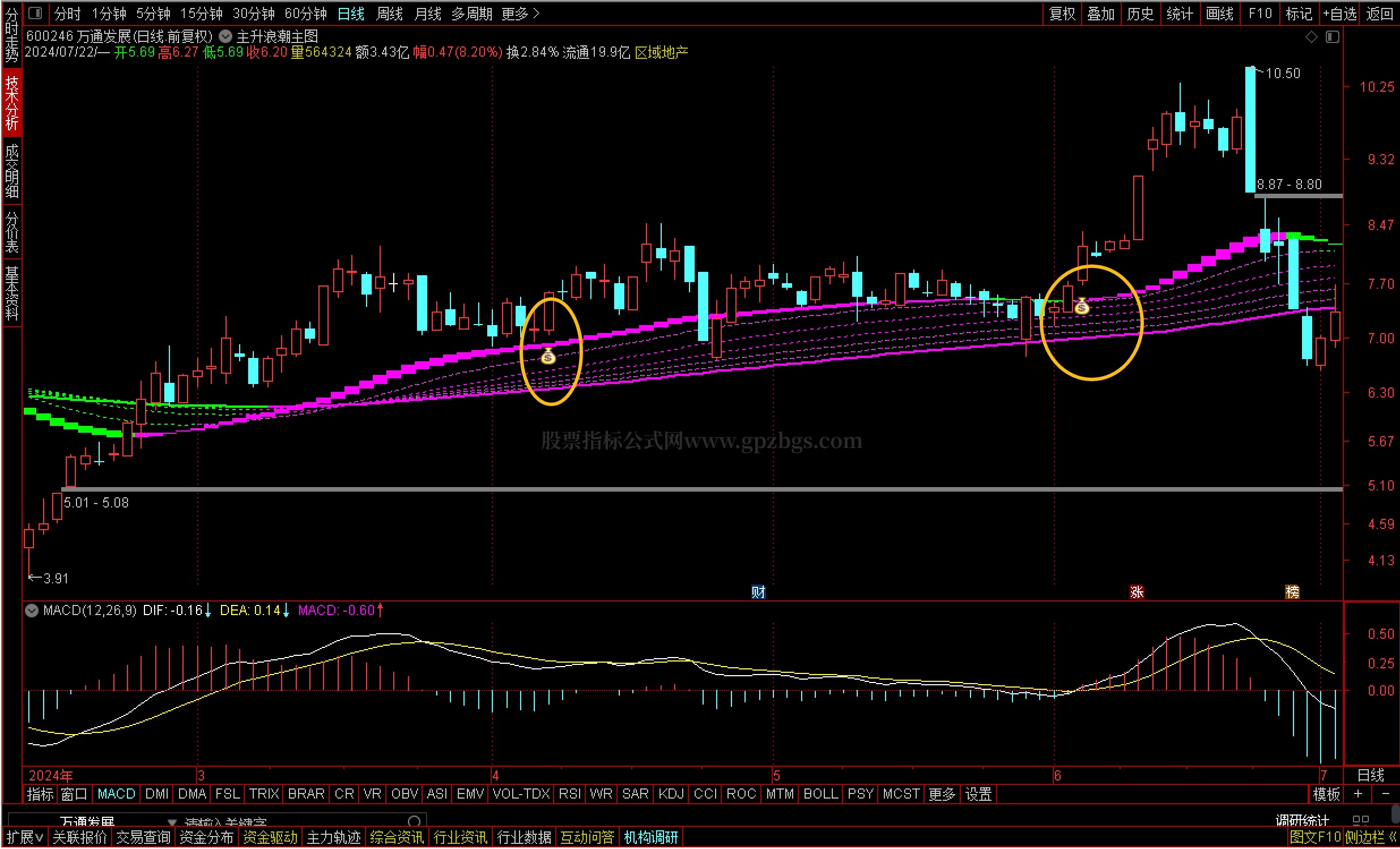
Task: Select the RSI indicator tab
Action: click(x=569, y=794)
